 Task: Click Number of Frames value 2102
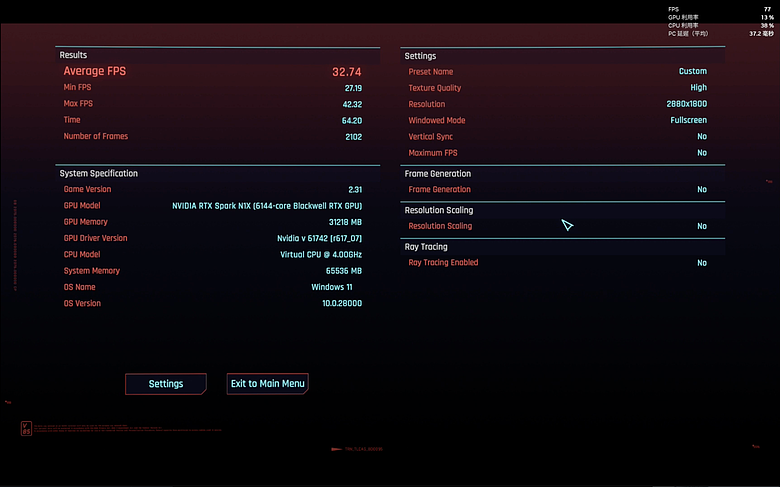(x=354, y=137)
